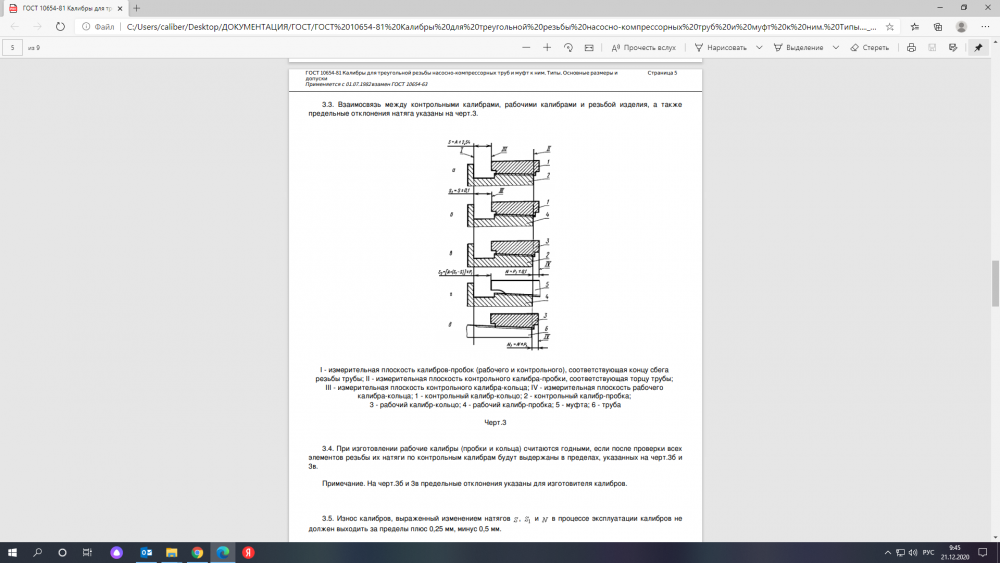
Task: Reload the page with the refresh icon
Action: click(x=60, y=27)
